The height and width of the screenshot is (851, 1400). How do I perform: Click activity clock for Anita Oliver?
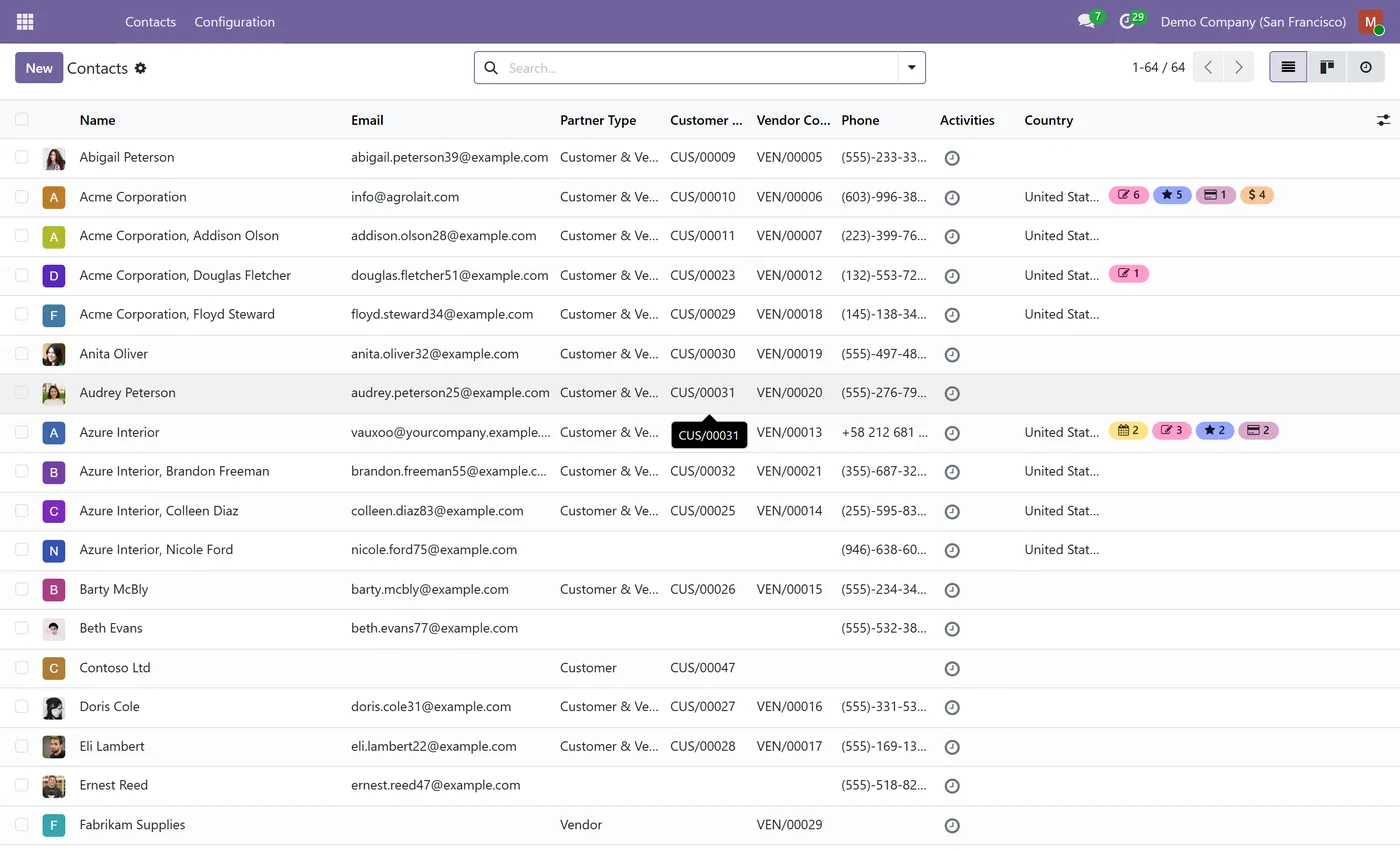coord(952,354)
